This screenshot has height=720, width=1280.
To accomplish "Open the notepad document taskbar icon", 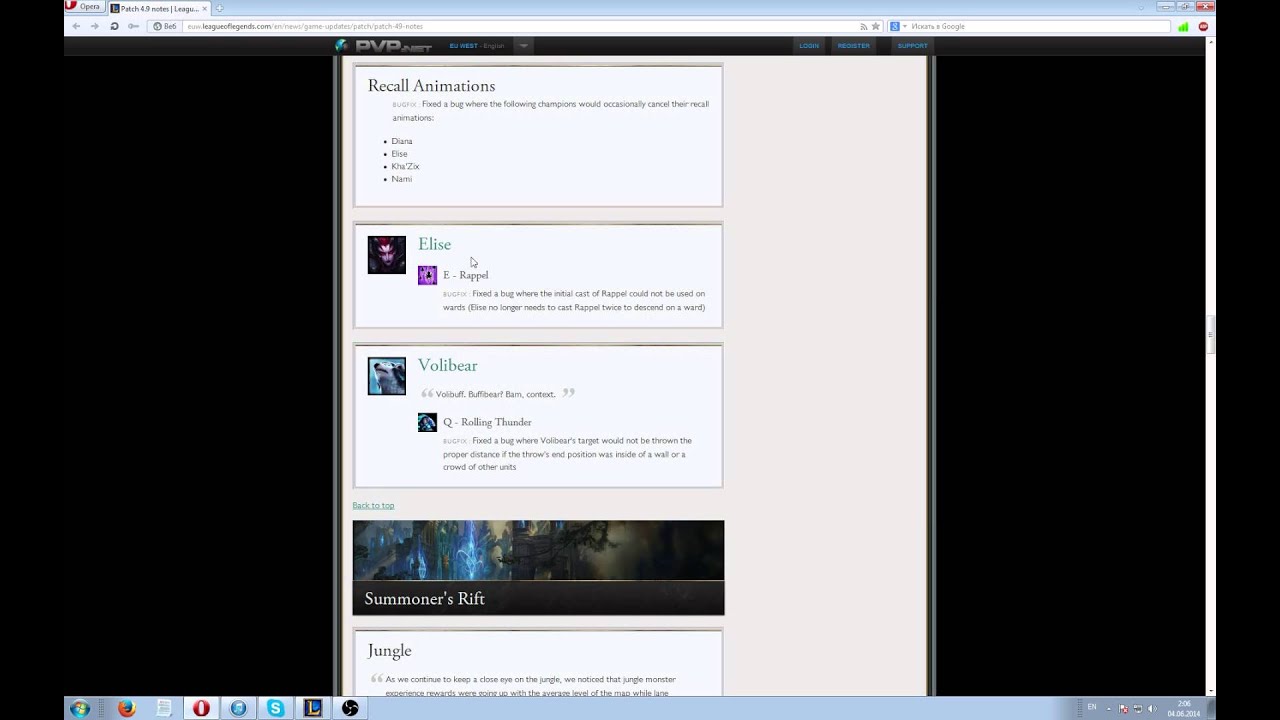I will tap(164, 708).
